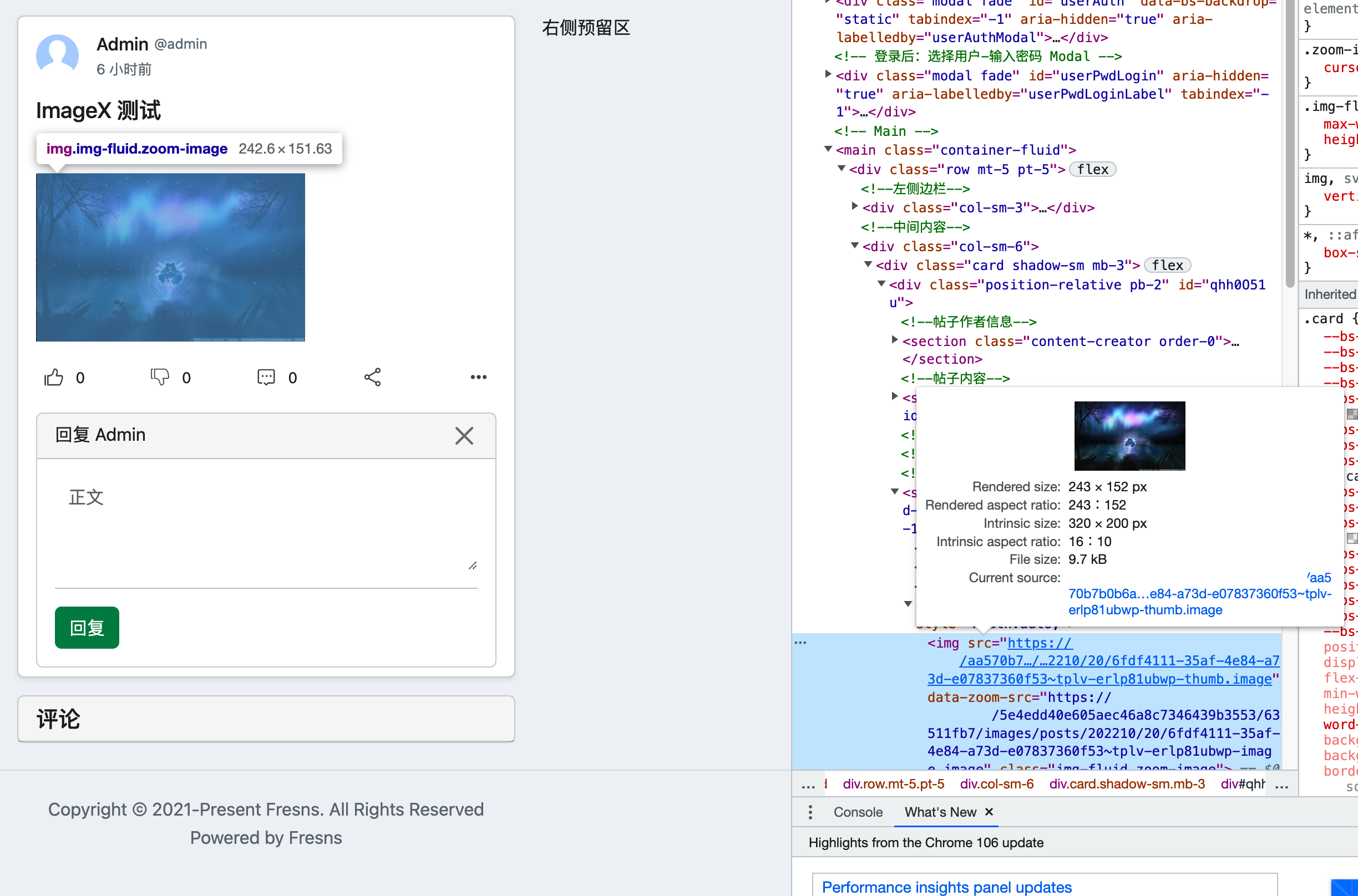Close the What's New tab
1358x896 pixels.
(x=989, y=812)
